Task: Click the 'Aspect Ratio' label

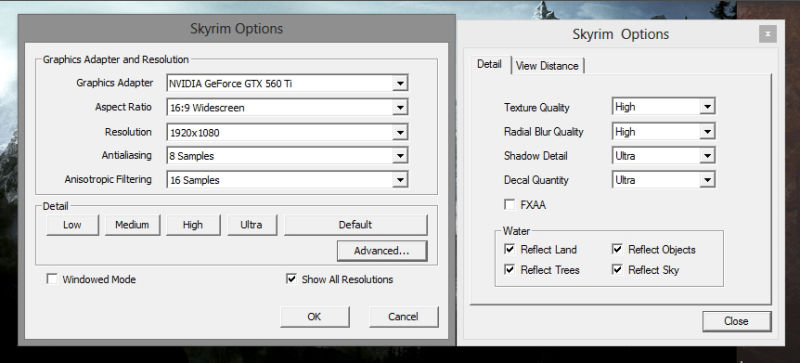Action: [123, 107]
